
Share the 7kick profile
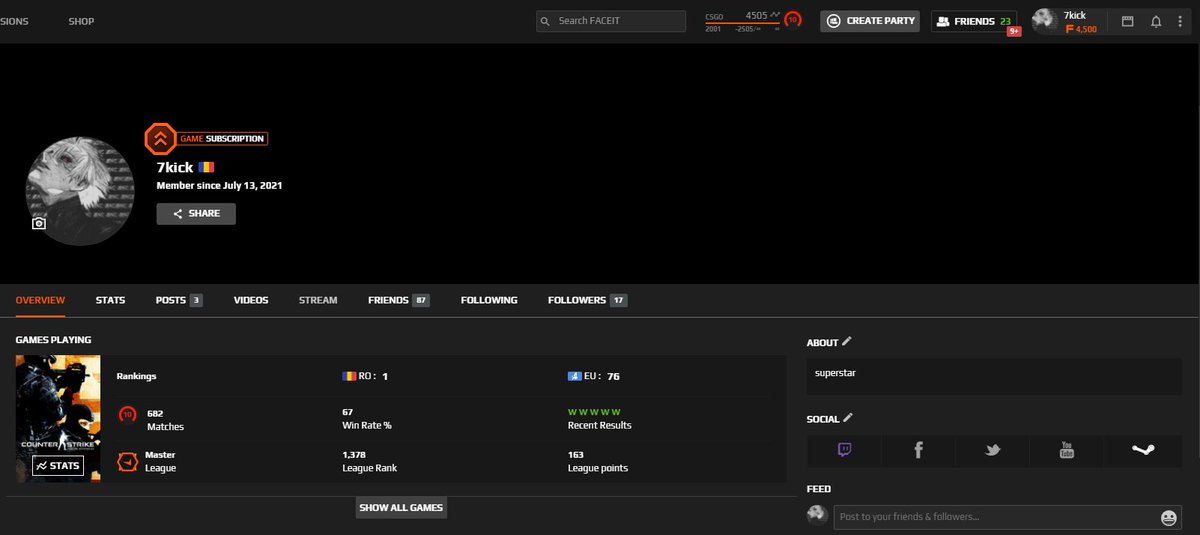[x=196, y=213]
